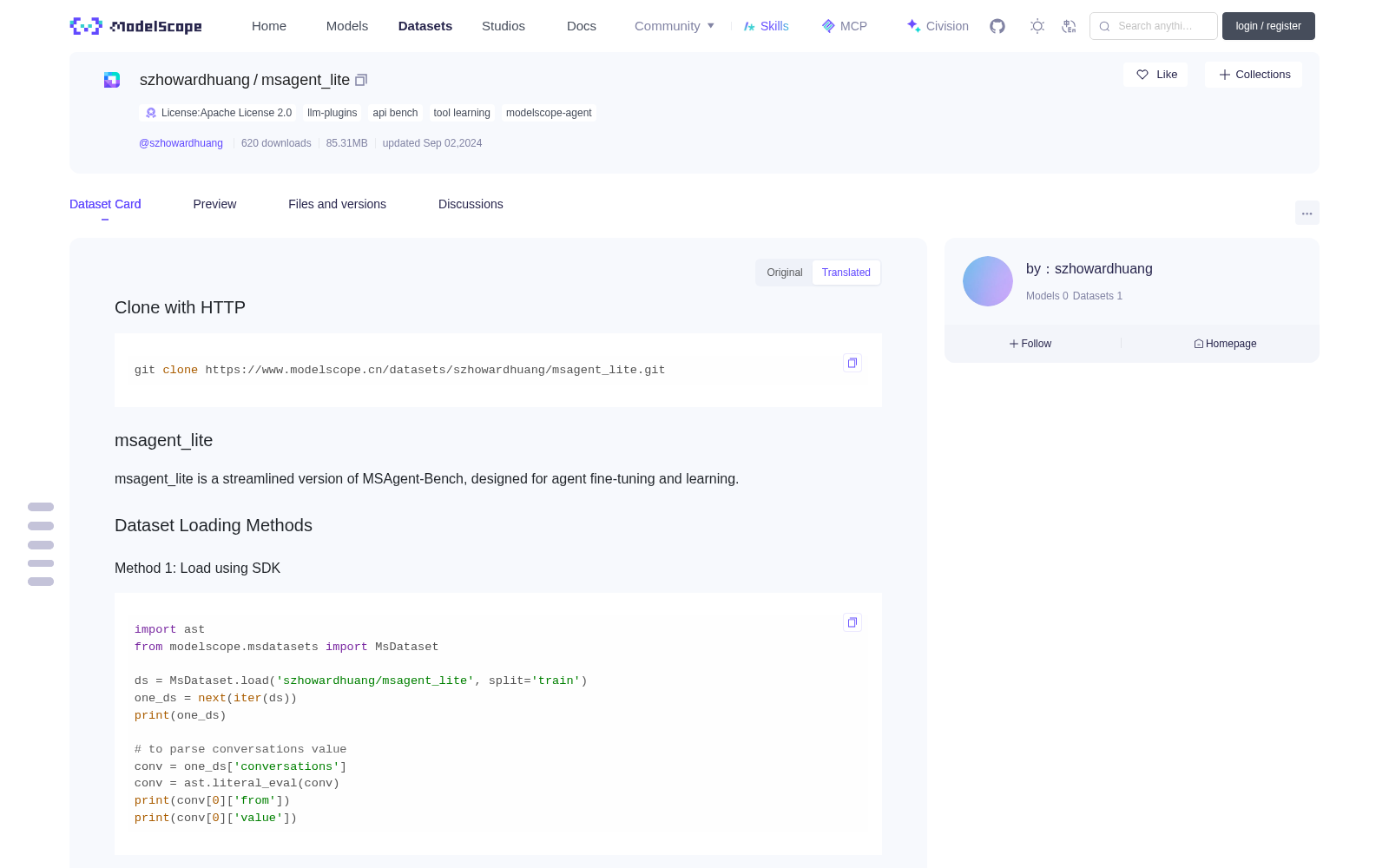1389x868 pixels.
Task: Click the '620 downloads' text
Action: point(276,143)
